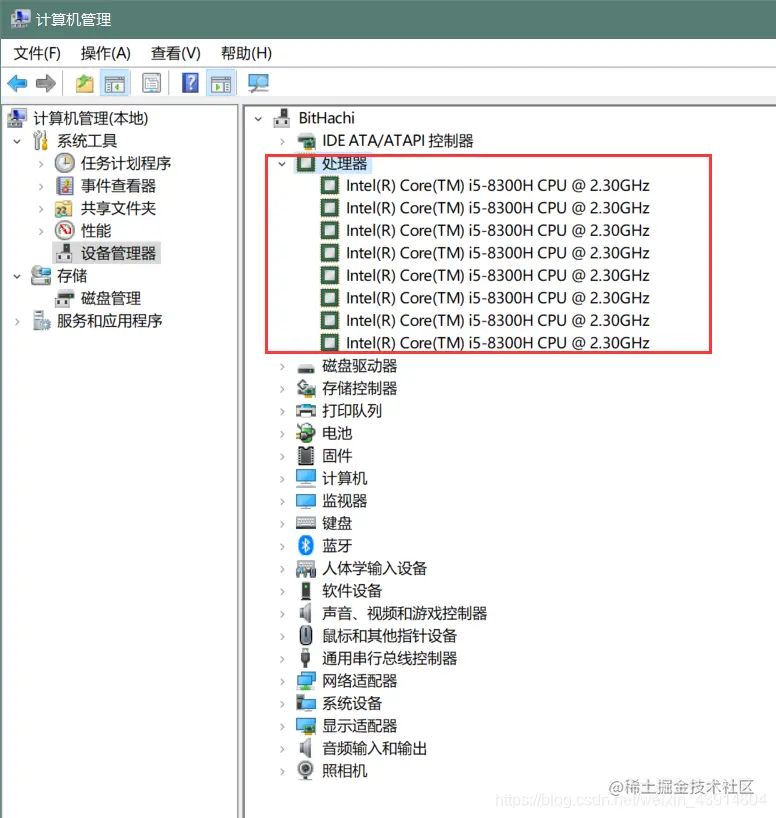776x818 pixels.
Task: Select the 磁盘管理 tree item
Action: pyautogui.click(x=111, y=298)
